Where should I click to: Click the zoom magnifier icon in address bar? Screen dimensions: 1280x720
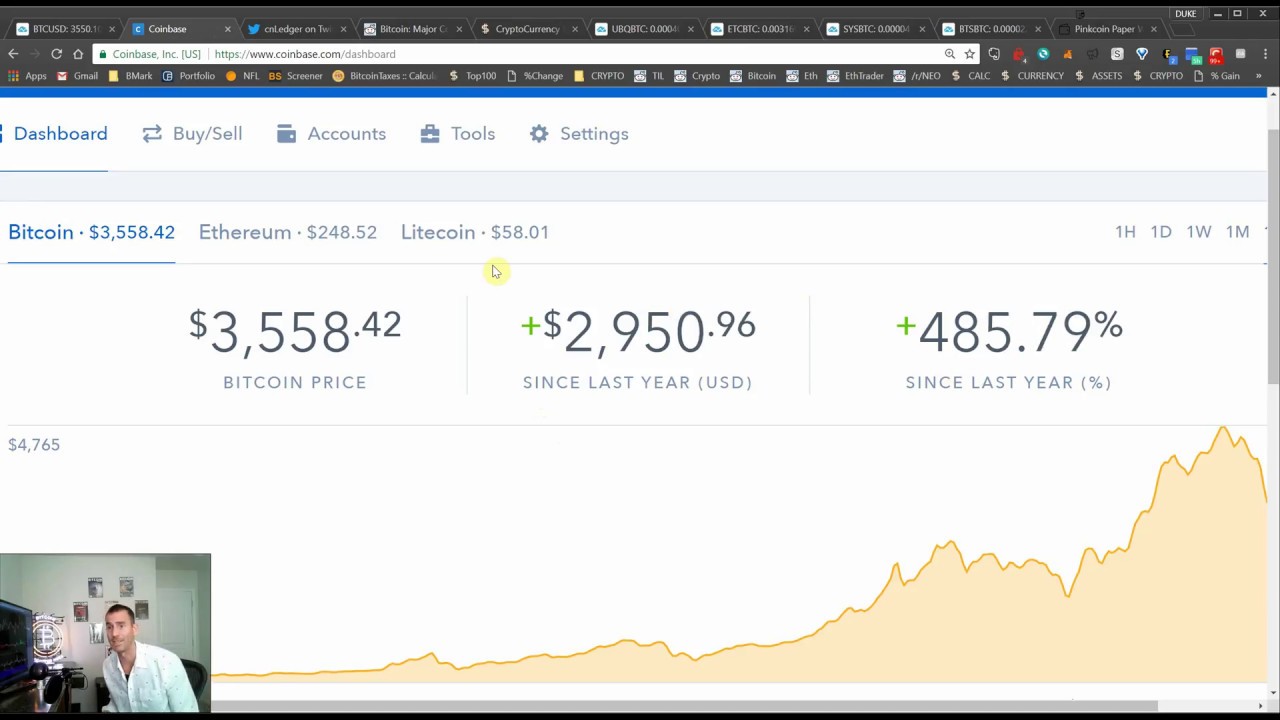click(x=950, y=54)
